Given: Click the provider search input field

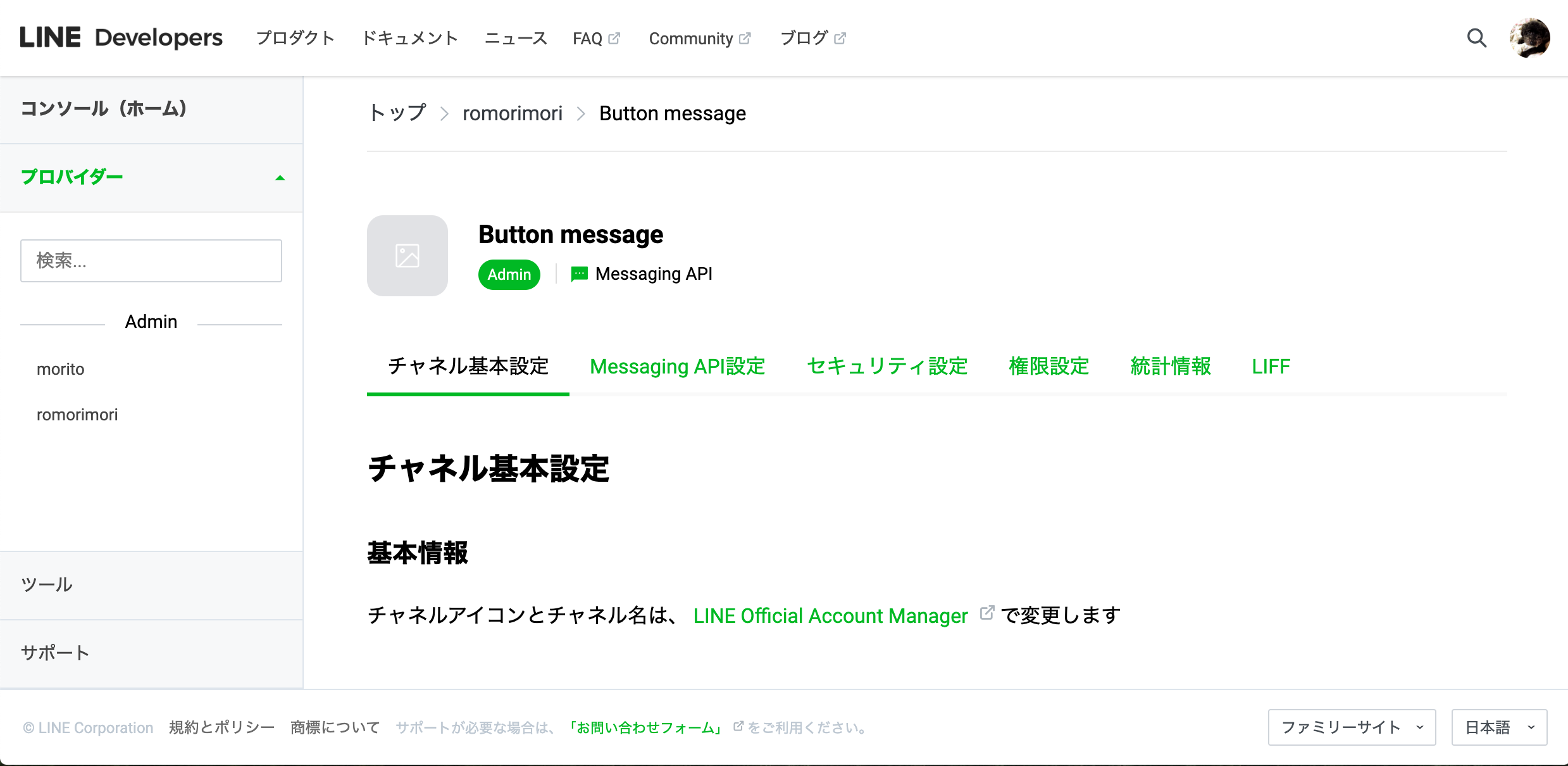Looking at the screenshot, I should coord(151,261).
